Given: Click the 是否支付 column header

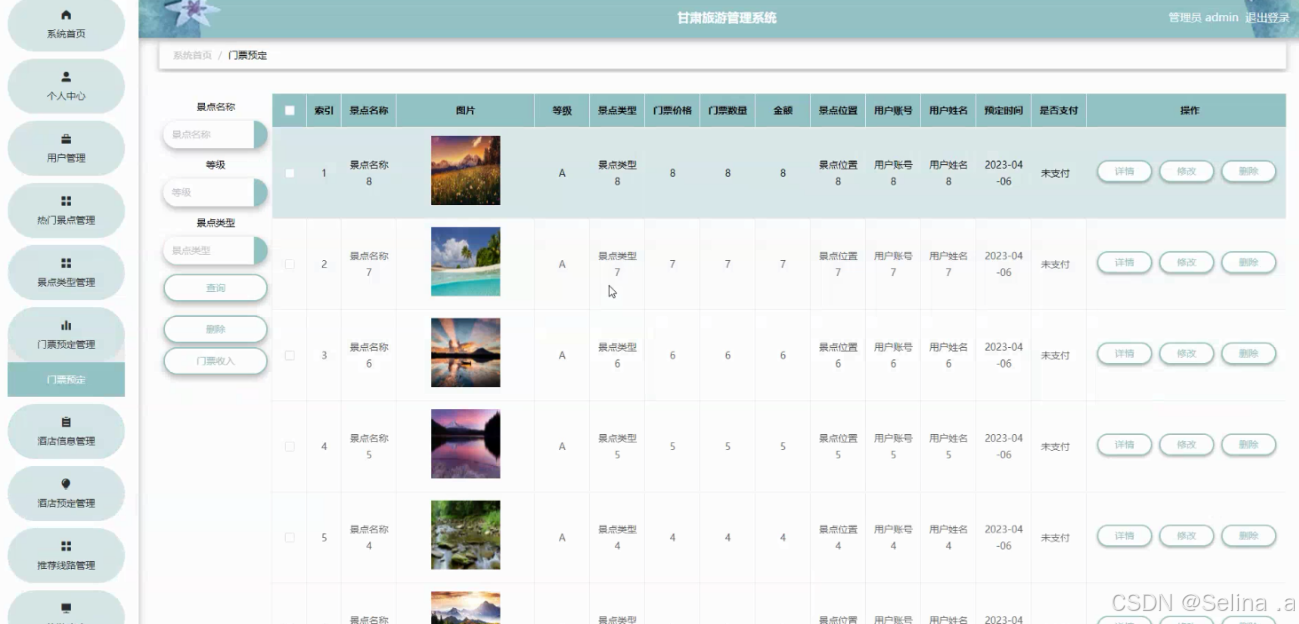Looking at the screenshot, I should coord(1058,111).
